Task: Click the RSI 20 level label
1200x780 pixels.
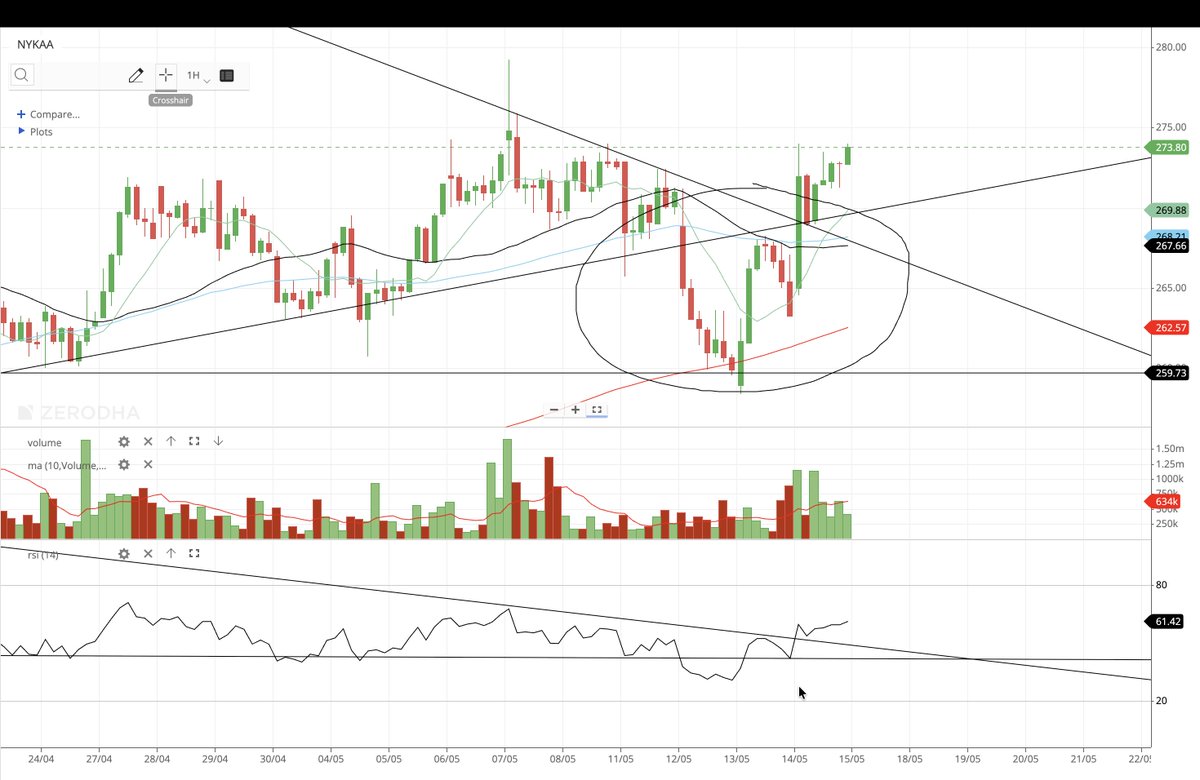Action: pos(1161,701)
